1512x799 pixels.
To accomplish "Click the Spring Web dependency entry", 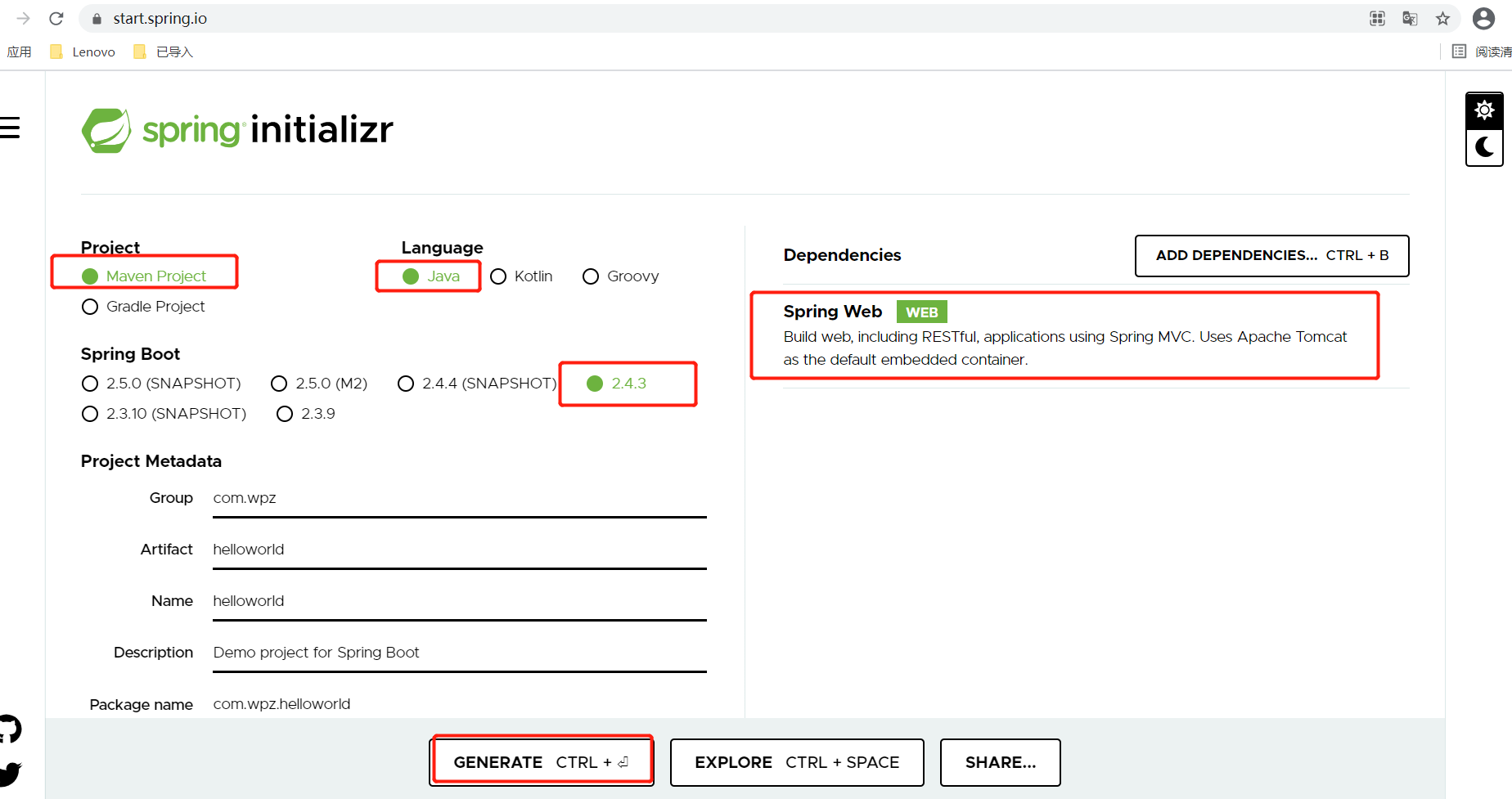I will point(1065,335).
